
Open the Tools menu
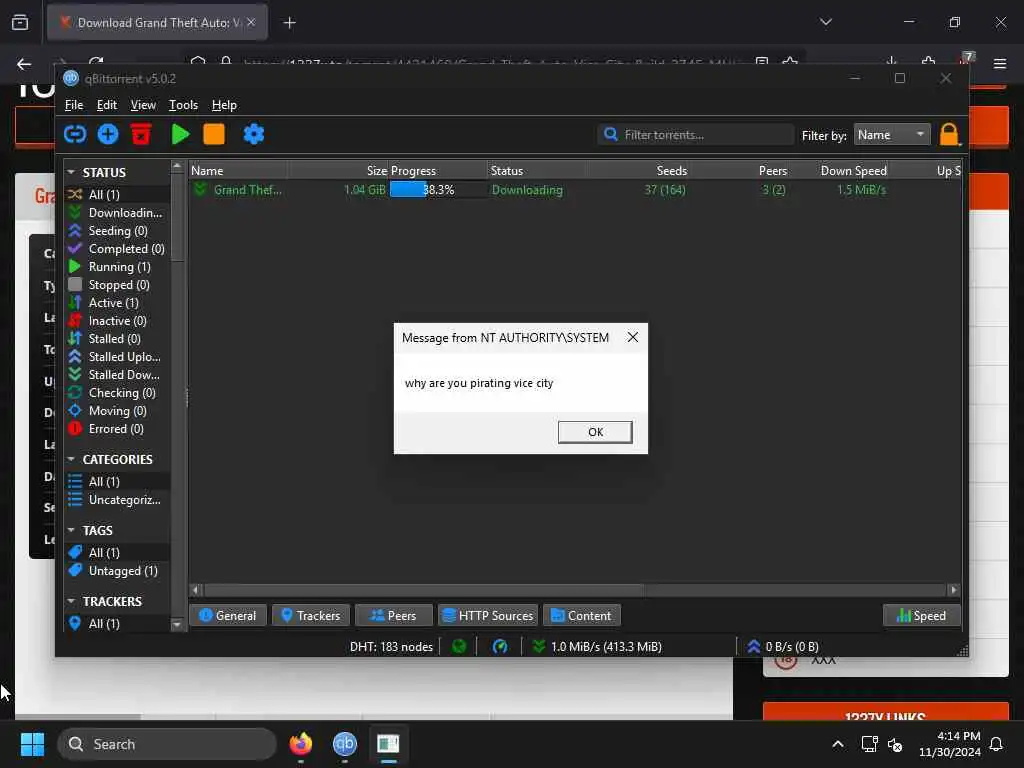[x=184, y=104]
